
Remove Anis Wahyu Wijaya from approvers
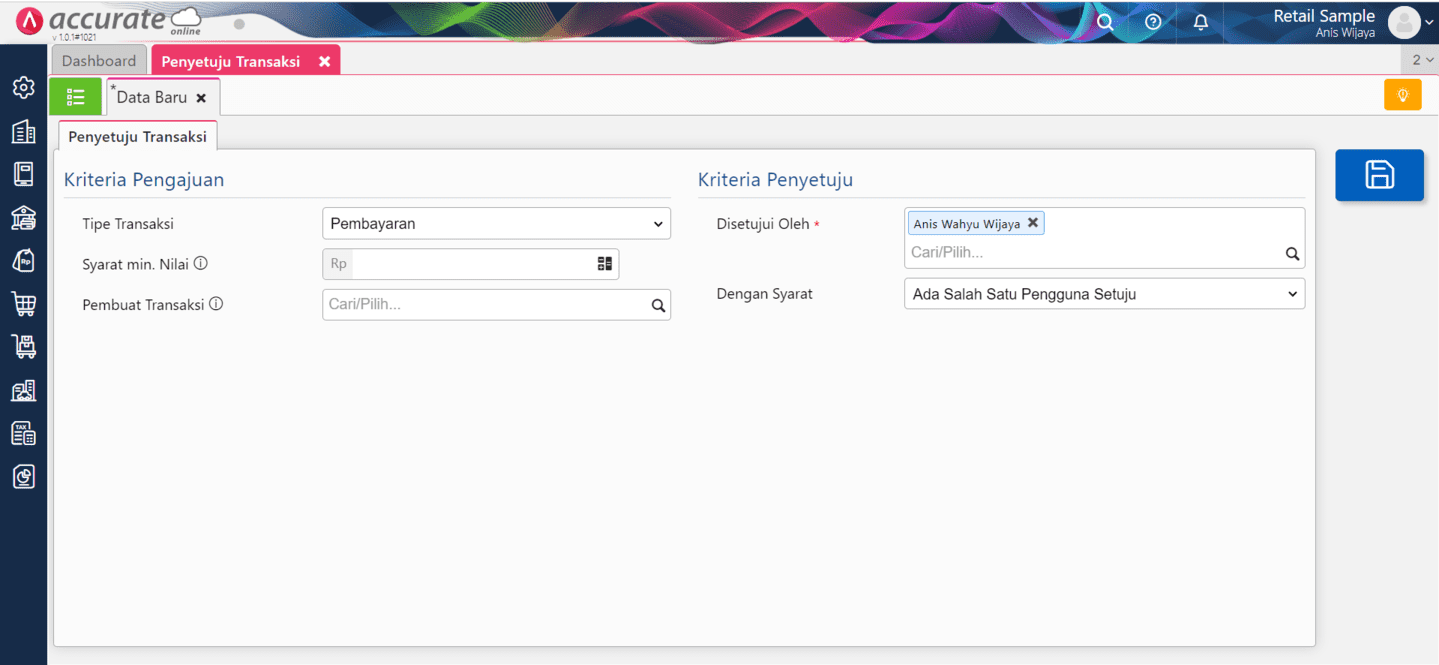[x=1033, y=223]
